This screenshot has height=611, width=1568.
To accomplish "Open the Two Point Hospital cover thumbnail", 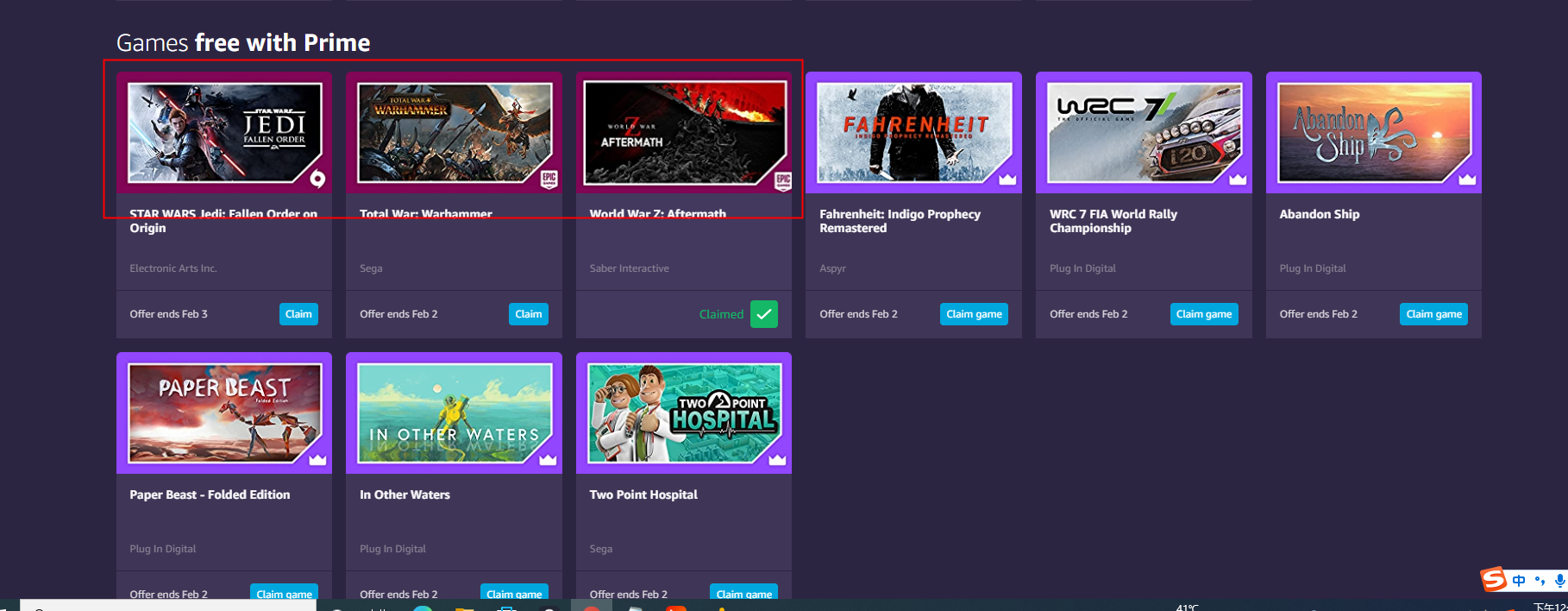I will click(x=685, y=413).
